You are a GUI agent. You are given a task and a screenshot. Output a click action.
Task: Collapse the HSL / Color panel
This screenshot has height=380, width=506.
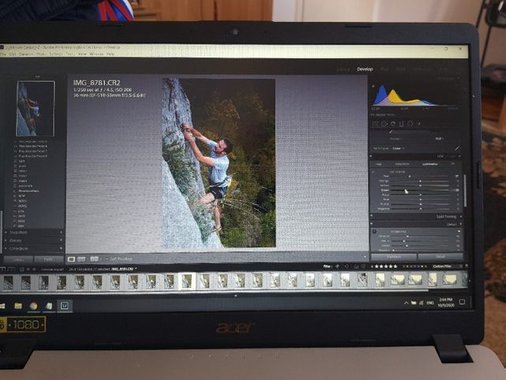[x=460, y=156]
